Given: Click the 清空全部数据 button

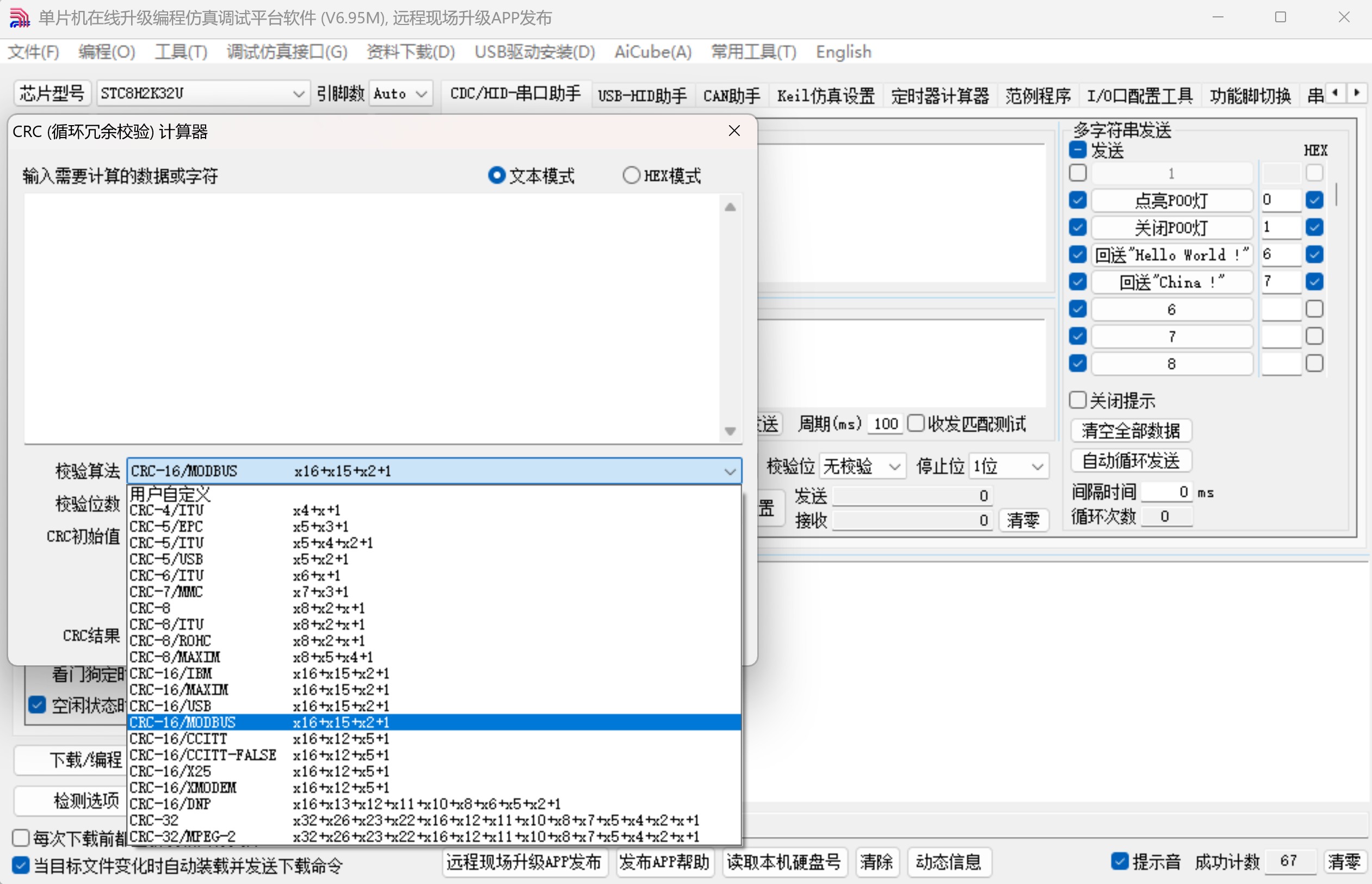Looking at the screenshot, I should coord(1130,430).
